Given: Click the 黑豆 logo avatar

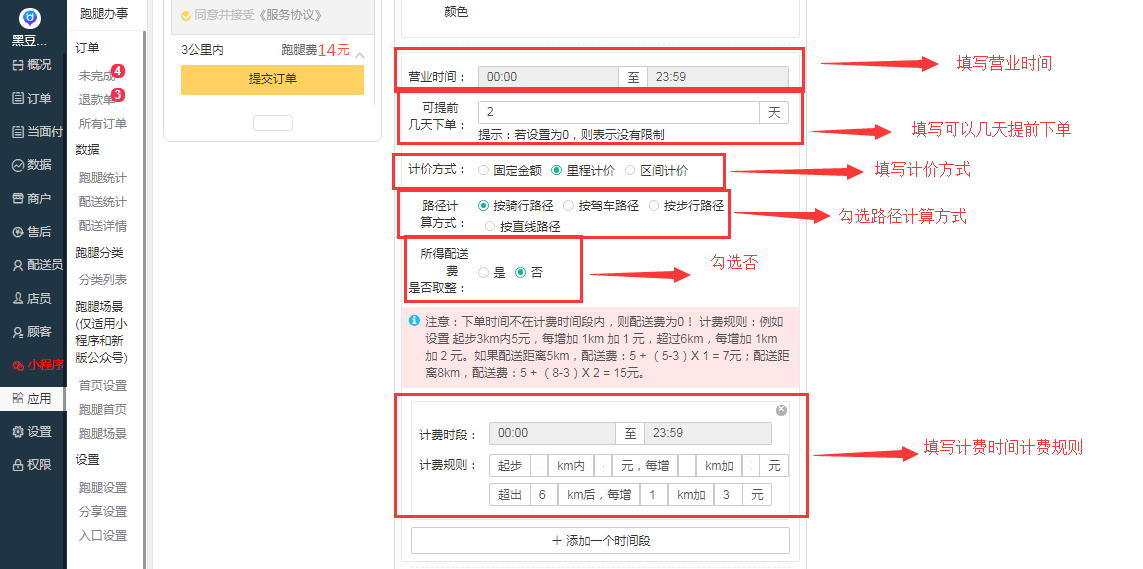Looking at the screenshot, I should tap(30, 18).
